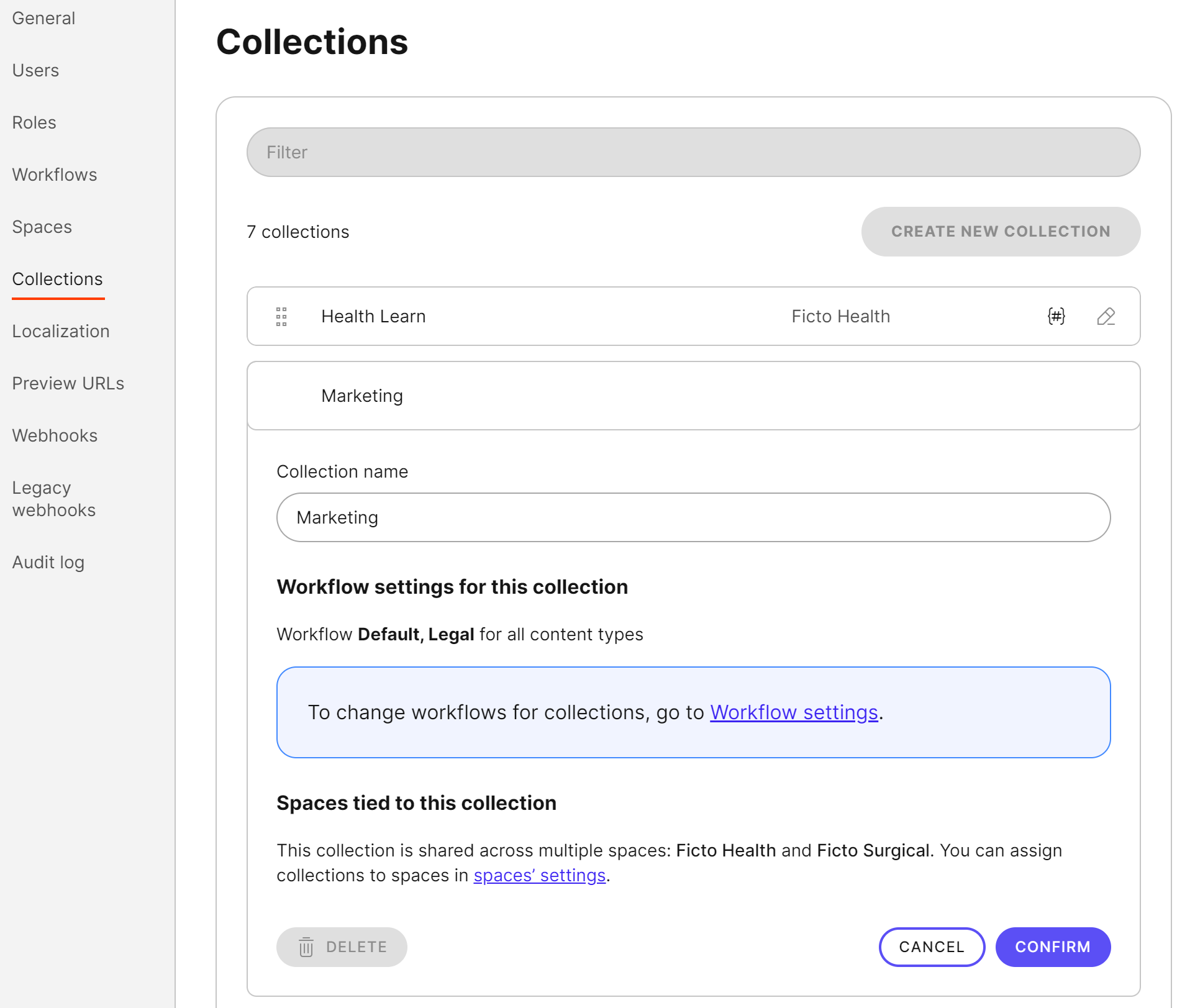The height and width of the screenshot is (1008, 1195).
Task: View the Health Learn collection ID token icon
Action: coord(1056,316)
